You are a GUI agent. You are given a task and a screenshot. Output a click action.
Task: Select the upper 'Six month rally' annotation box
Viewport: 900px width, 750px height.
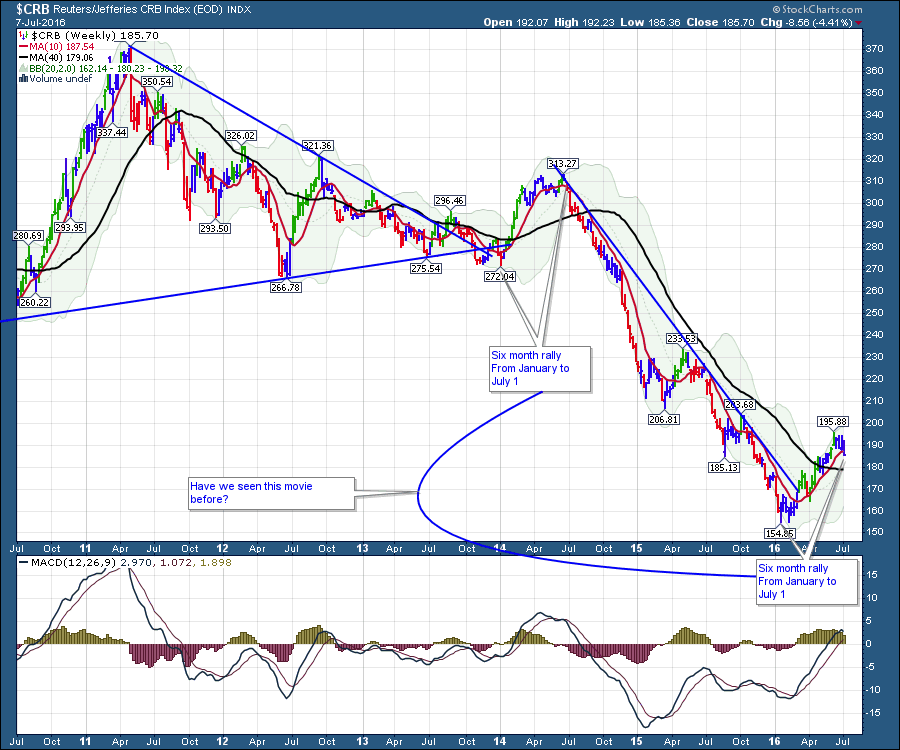point(539,368)
